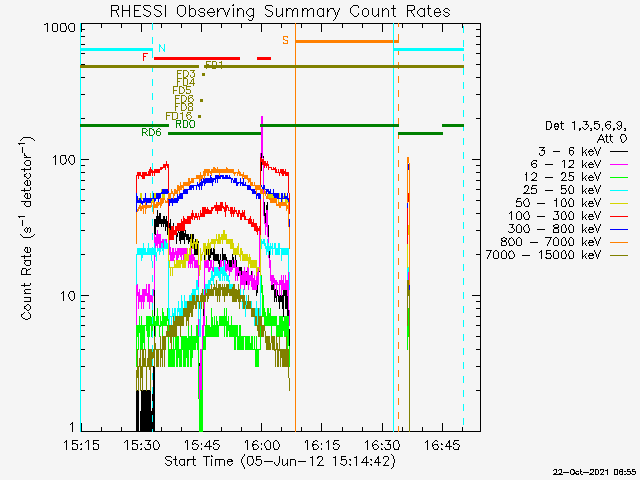This screenshot has width=640, height=480.
Task: Click the red 100 - 300 keV legend line
Action: pyautogui.click(x=619, y=216)
